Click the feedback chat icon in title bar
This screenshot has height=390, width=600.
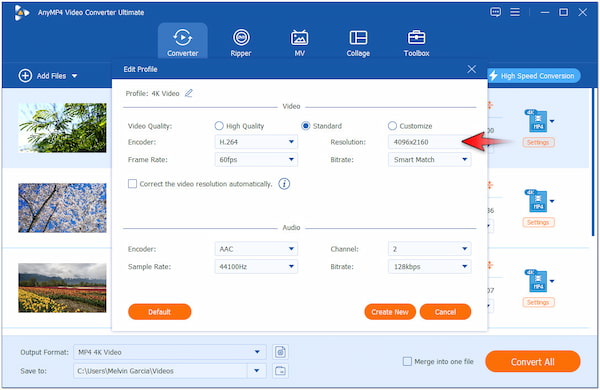496,12
